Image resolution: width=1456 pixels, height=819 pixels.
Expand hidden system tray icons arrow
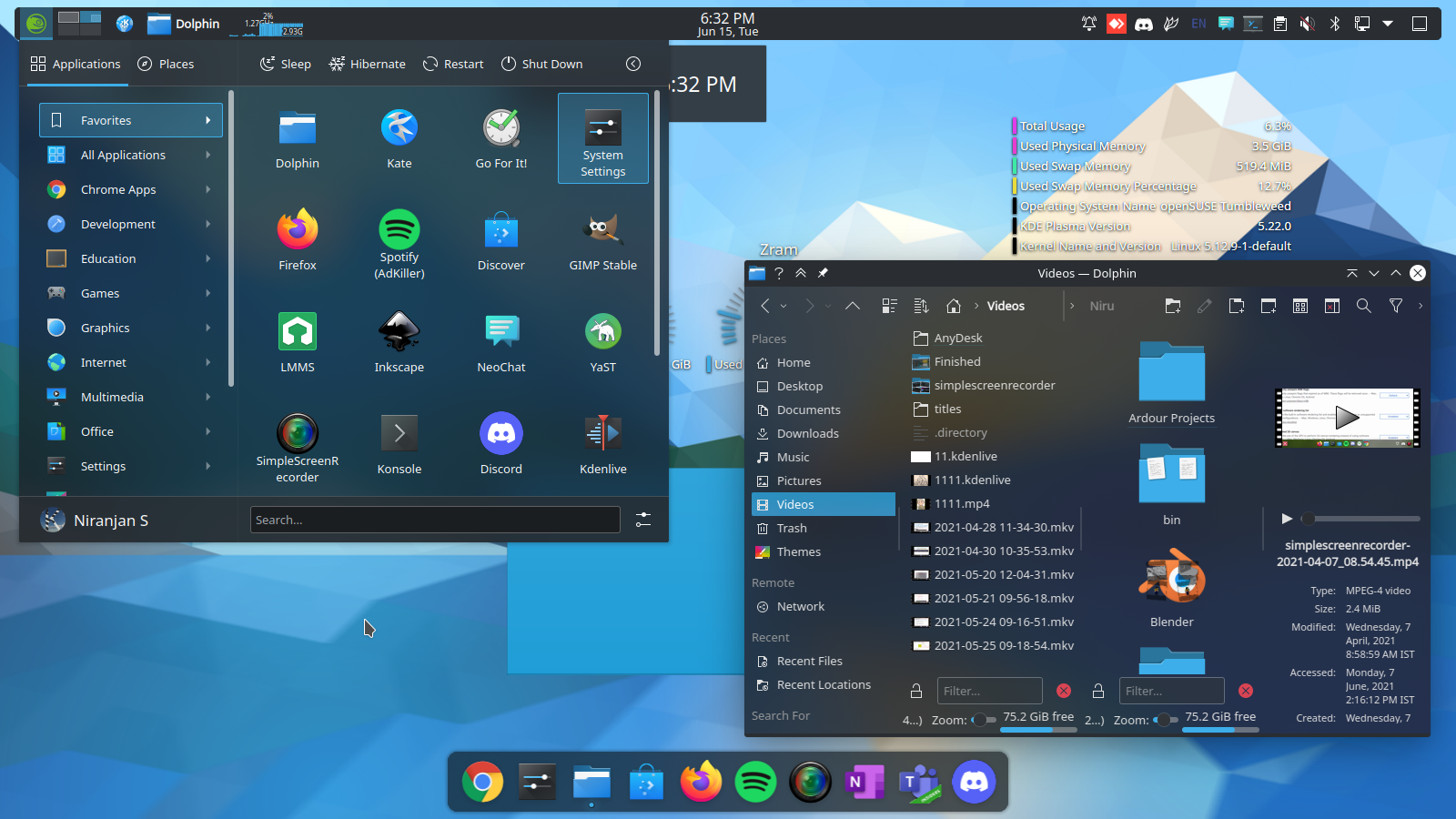pyautogui.click(x=1388, y=24)
